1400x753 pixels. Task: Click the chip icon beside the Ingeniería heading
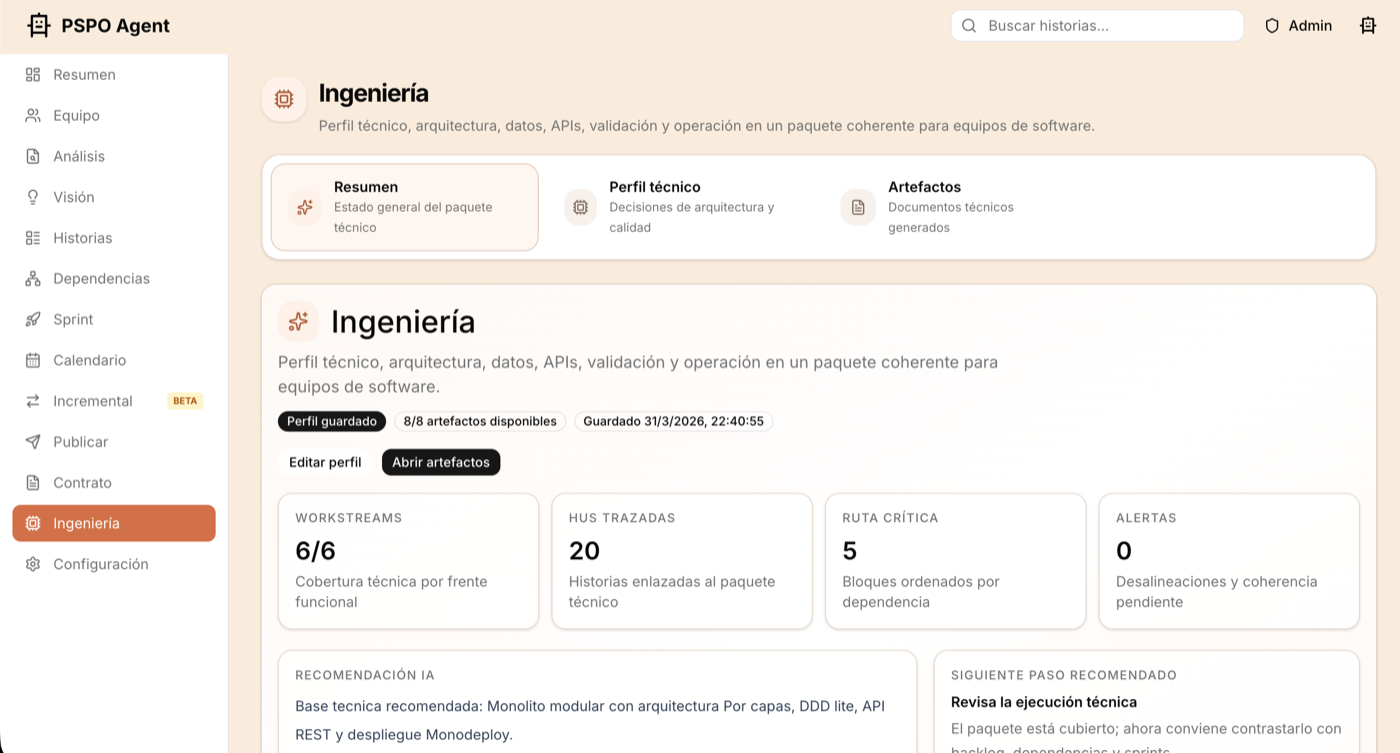coord(283,98)
